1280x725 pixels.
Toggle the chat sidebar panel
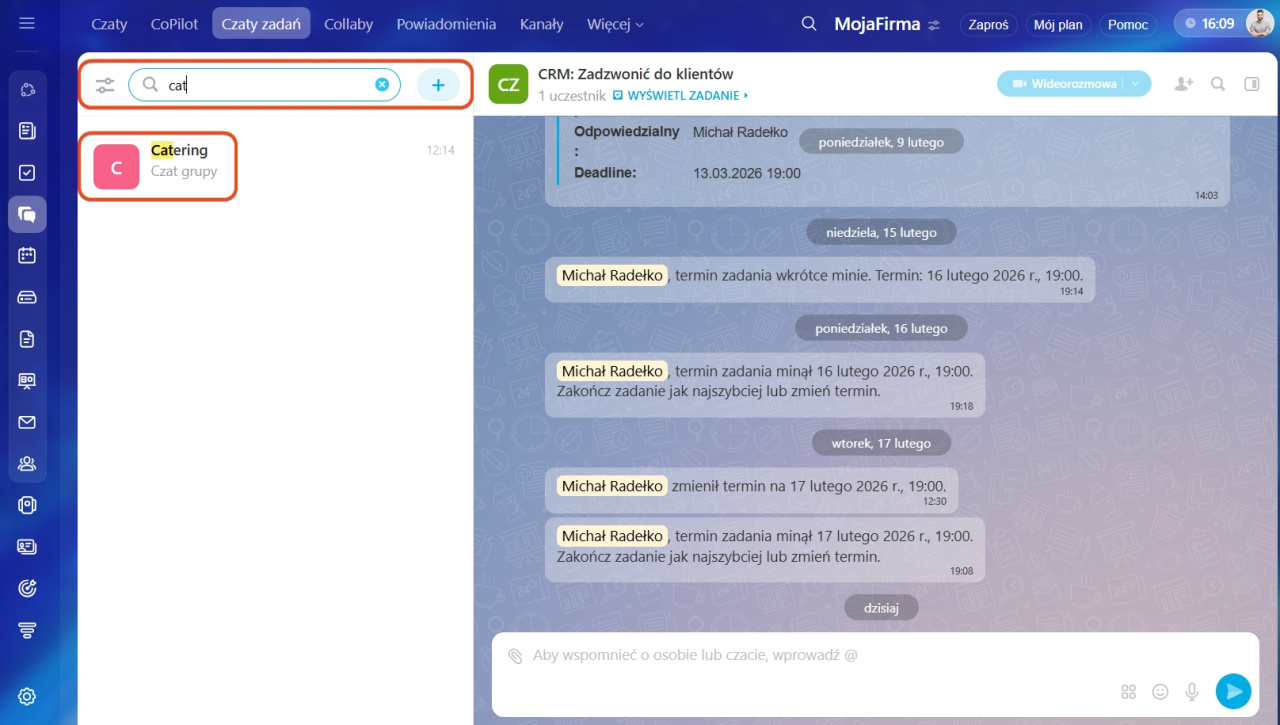pyautogui.click(x=1251, y=84)
